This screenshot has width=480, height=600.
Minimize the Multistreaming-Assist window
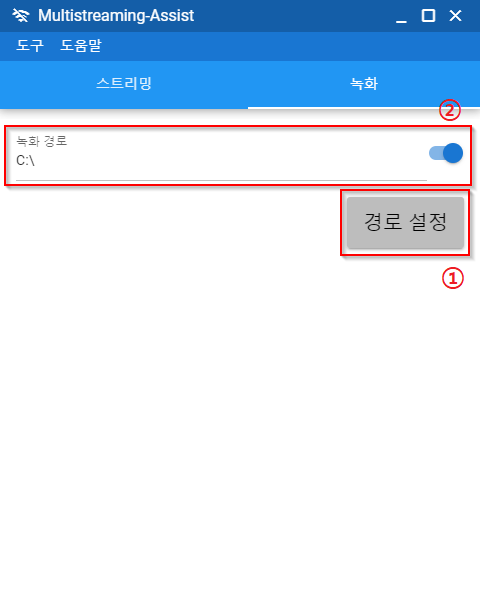[401, 16]
